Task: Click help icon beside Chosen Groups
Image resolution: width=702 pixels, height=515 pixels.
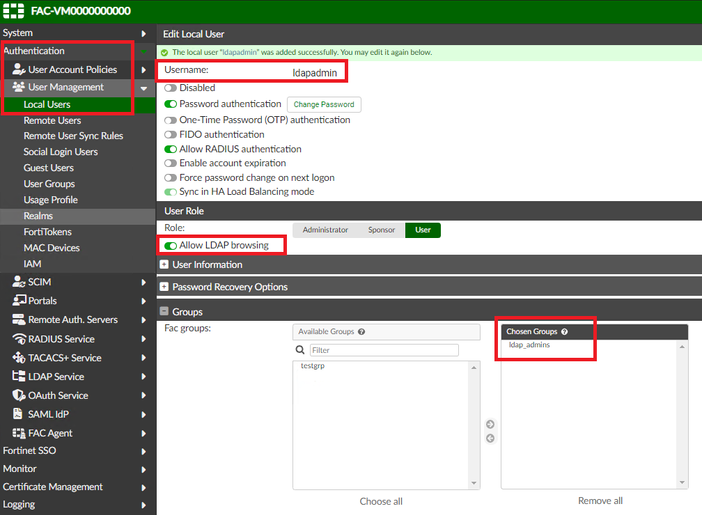Action: [x=564, y=332]
